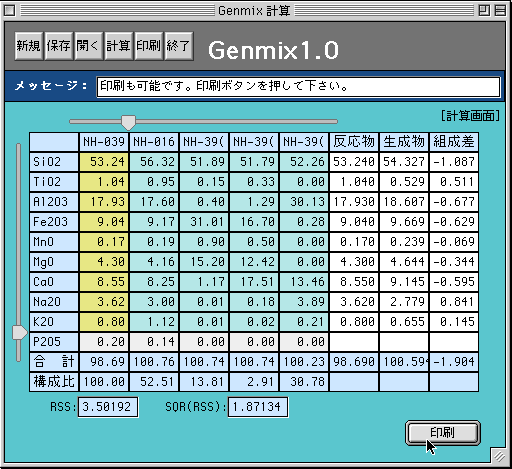Click the 構成比 cell showing 52.51
This screenshot has width=512, height=469.
pyautogui.click(x=154, y=382)
